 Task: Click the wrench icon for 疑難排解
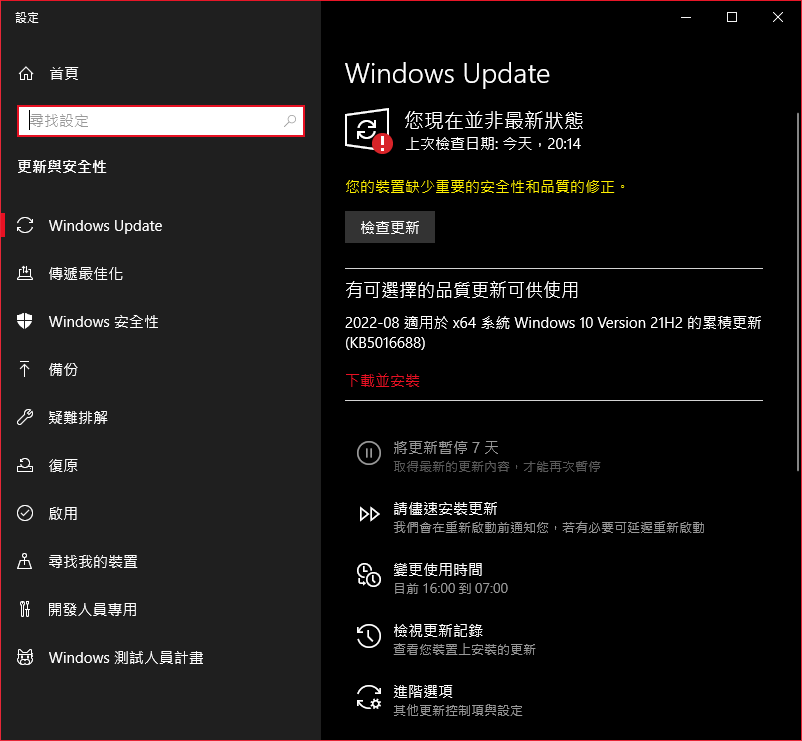25,417
